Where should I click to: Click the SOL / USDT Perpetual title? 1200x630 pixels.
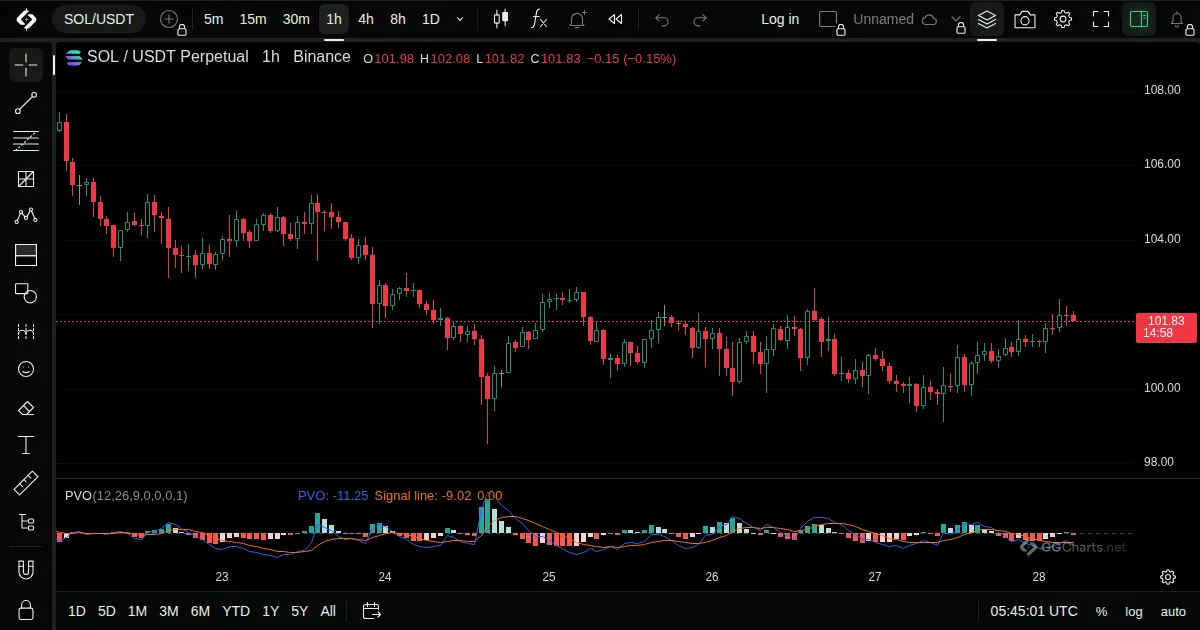point(168,57)
